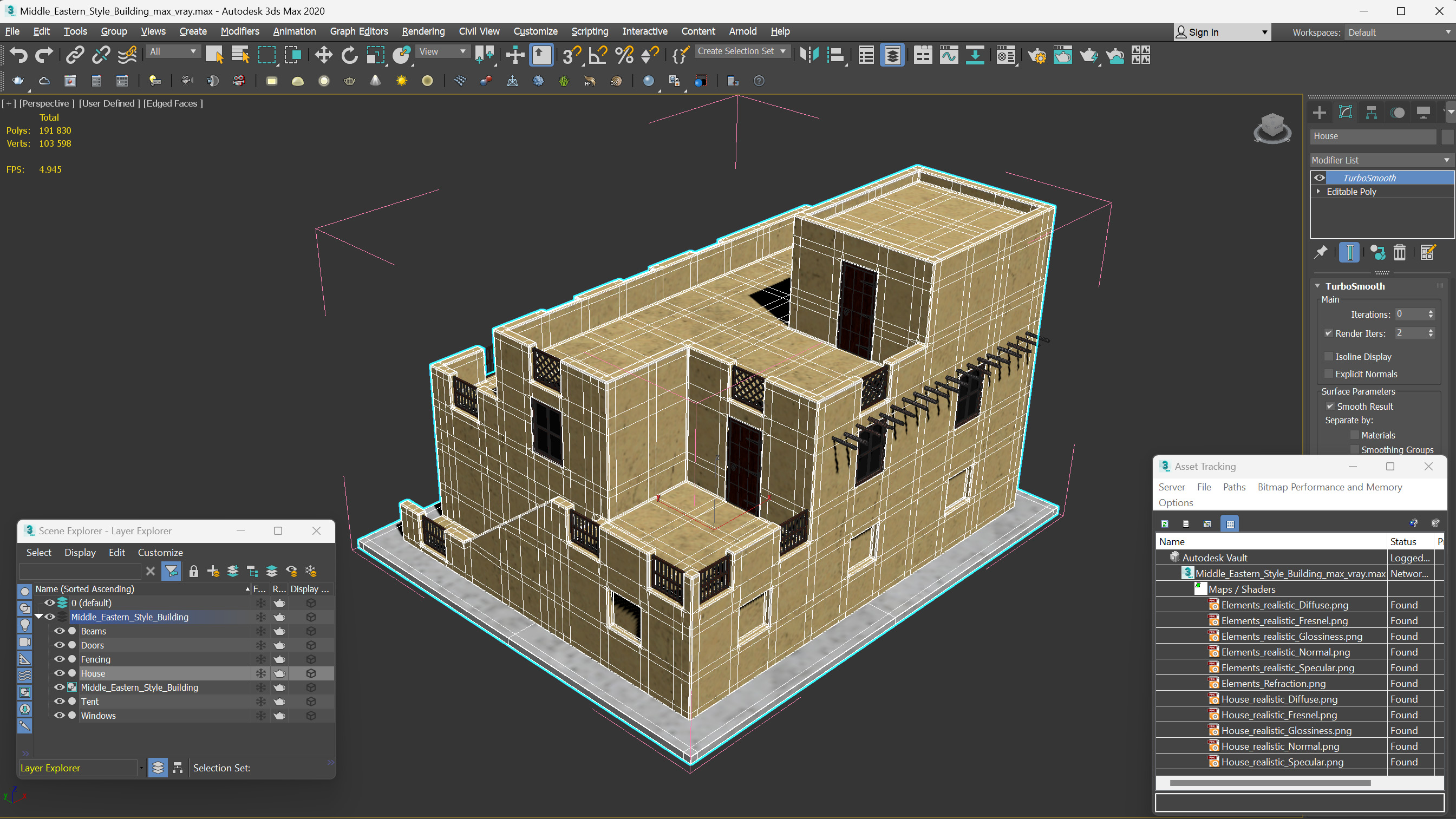
Task: Click Pin Stack icon under modifier stack
Action: click(x=1321, y=252)
